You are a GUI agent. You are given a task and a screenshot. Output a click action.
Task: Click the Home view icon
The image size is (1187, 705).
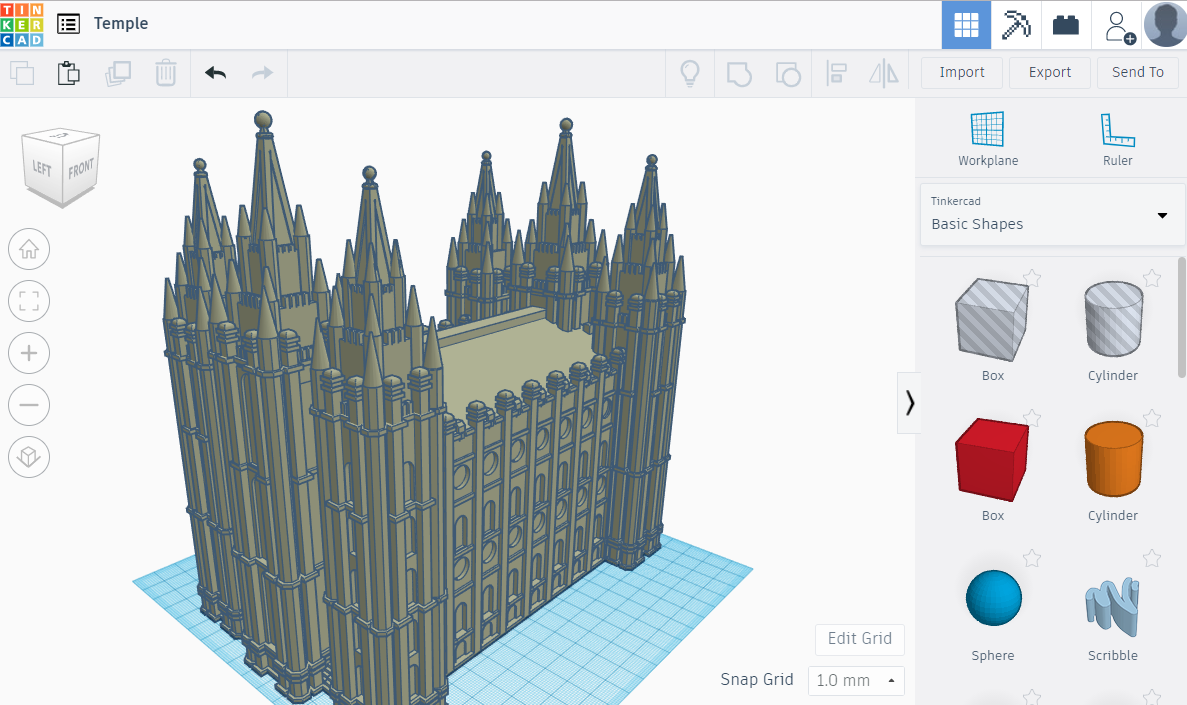[x=29, y=249]
